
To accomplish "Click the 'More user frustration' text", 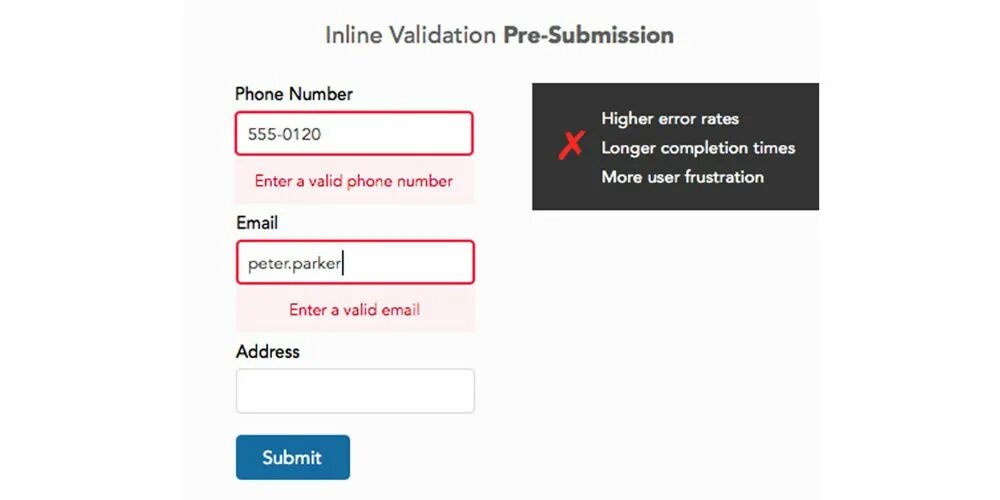I will pos(682,177).
